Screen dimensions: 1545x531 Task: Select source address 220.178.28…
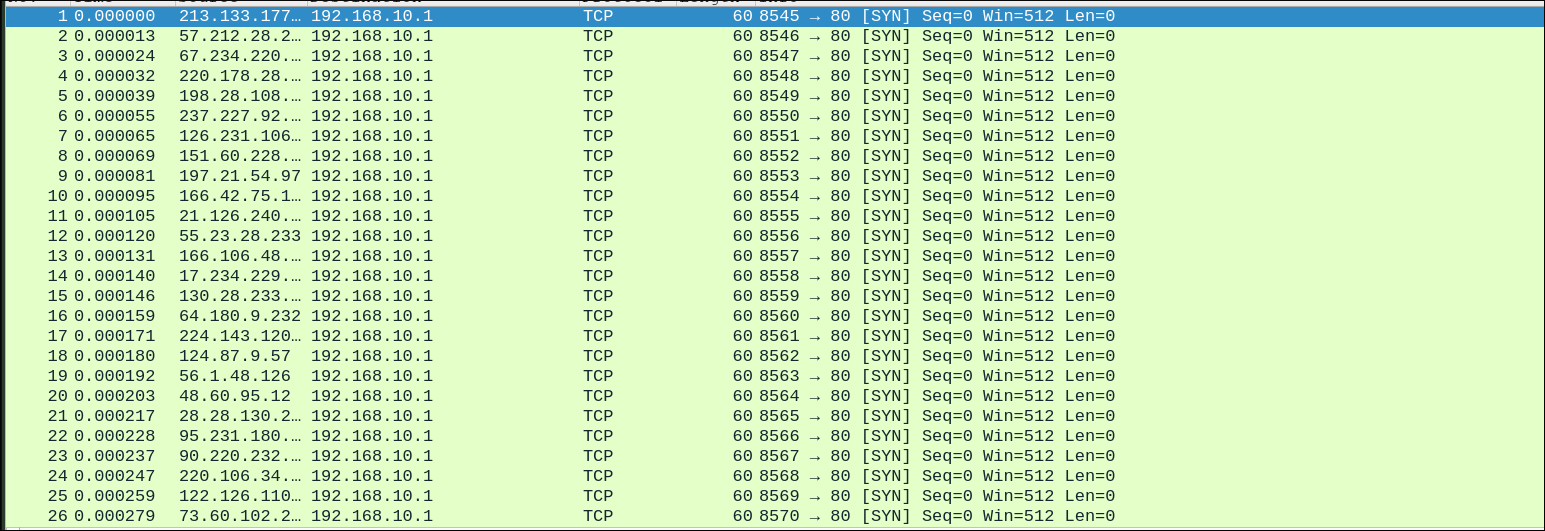[240, 76]
